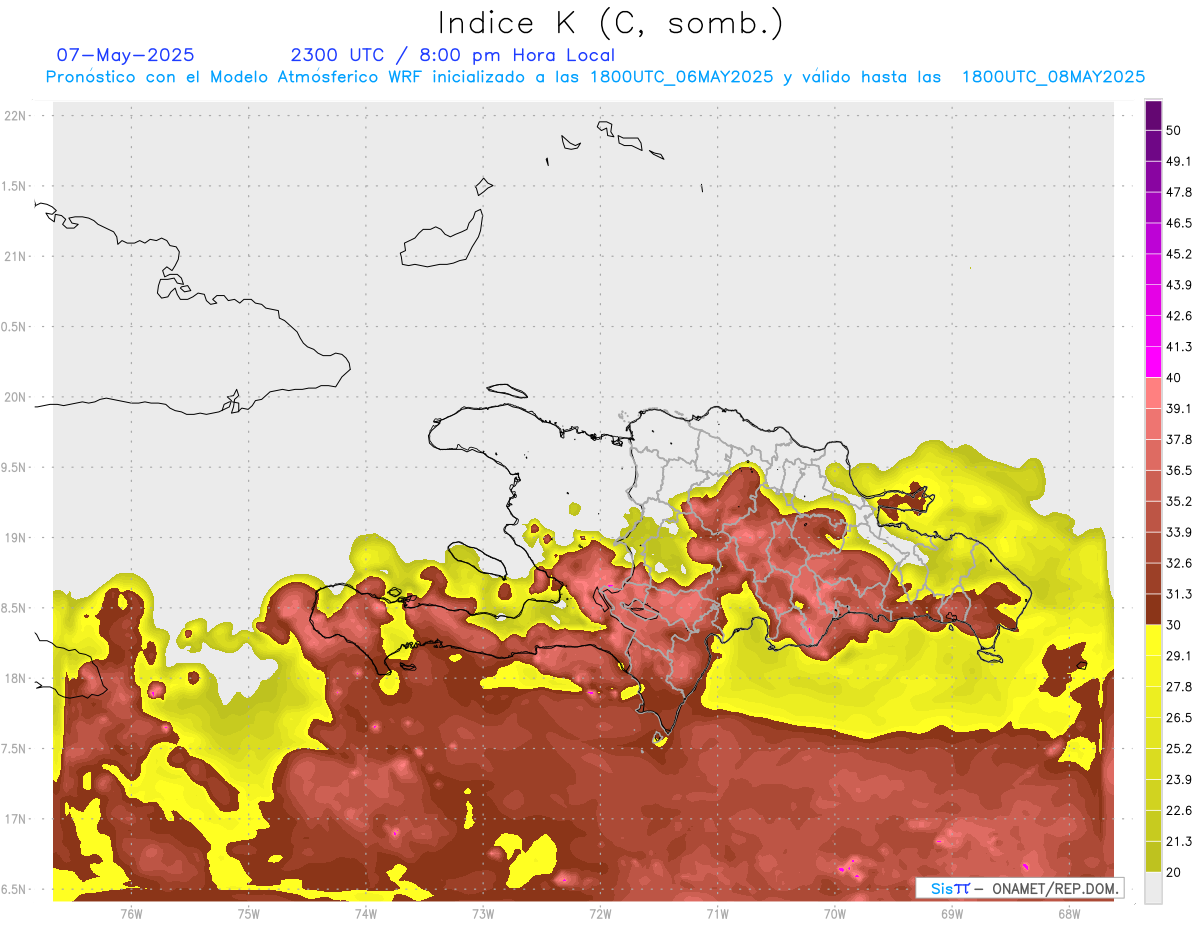This screenshot has width=1200, height=927.
Task: Click the dark purple swatch above colorbar value 50
Action: coord(1153,115)
